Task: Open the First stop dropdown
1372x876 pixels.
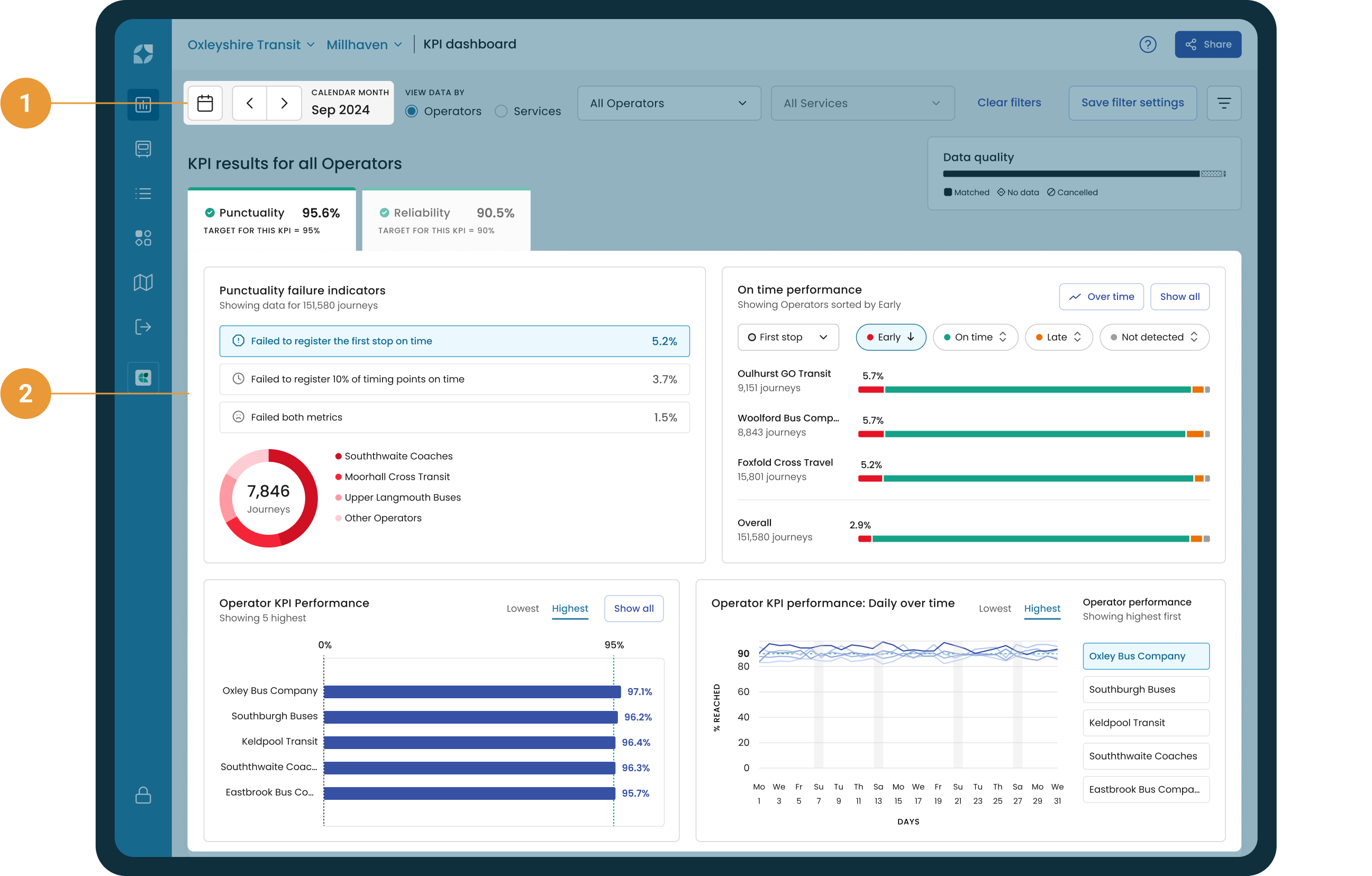Action: point(787,337)
